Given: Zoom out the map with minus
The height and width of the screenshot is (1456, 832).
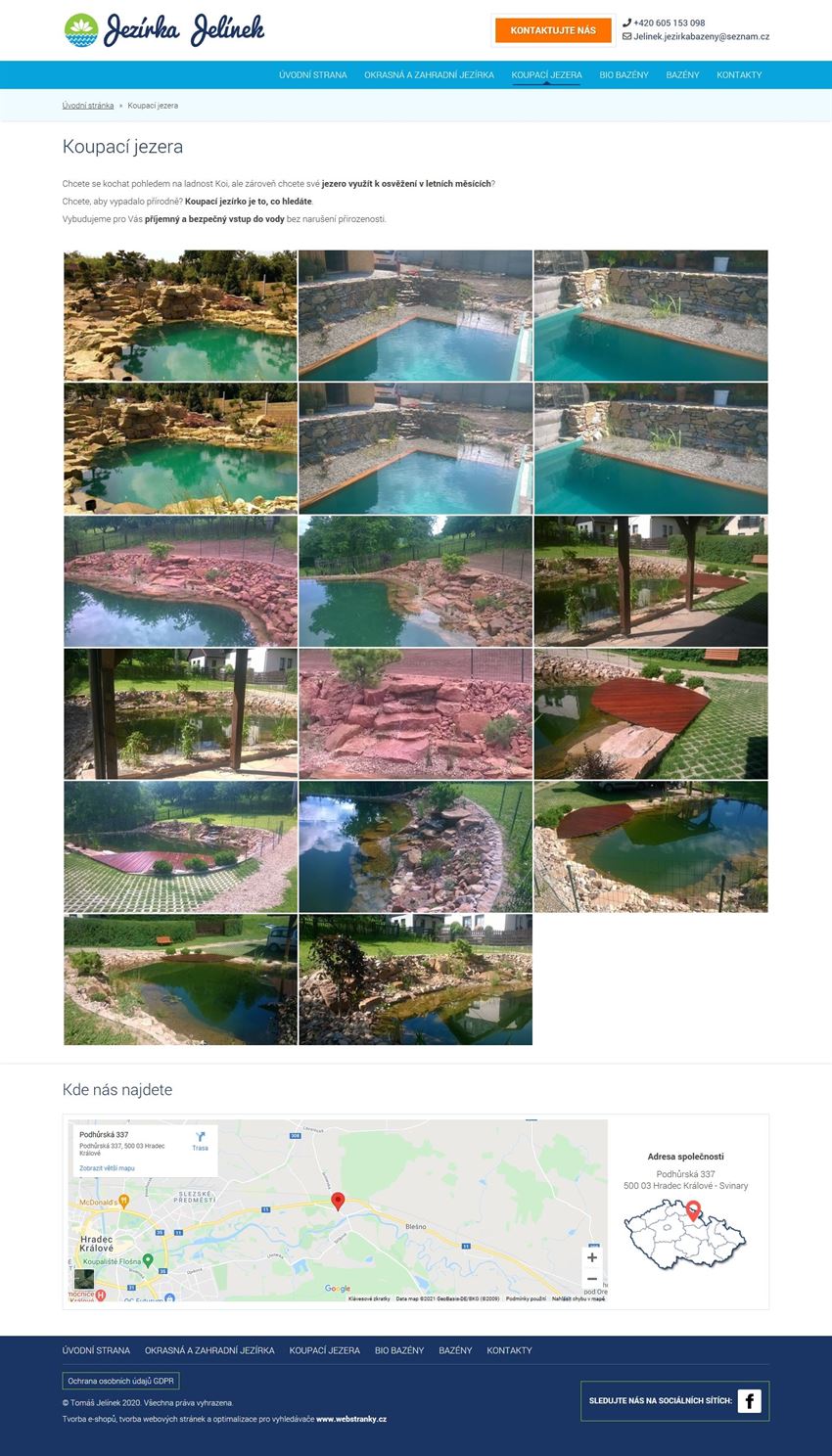Looking at the screenshot, I should (591, 1279).
